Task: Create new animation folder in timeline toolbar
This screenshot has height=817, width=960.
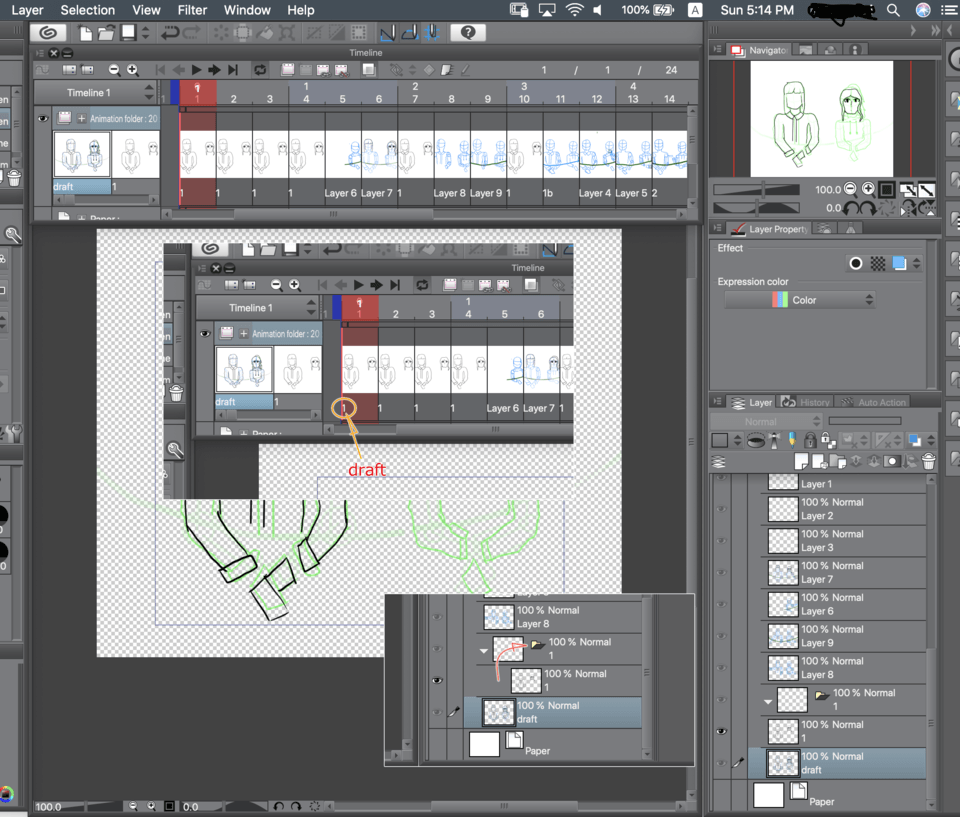Action: tap(287, 70)
